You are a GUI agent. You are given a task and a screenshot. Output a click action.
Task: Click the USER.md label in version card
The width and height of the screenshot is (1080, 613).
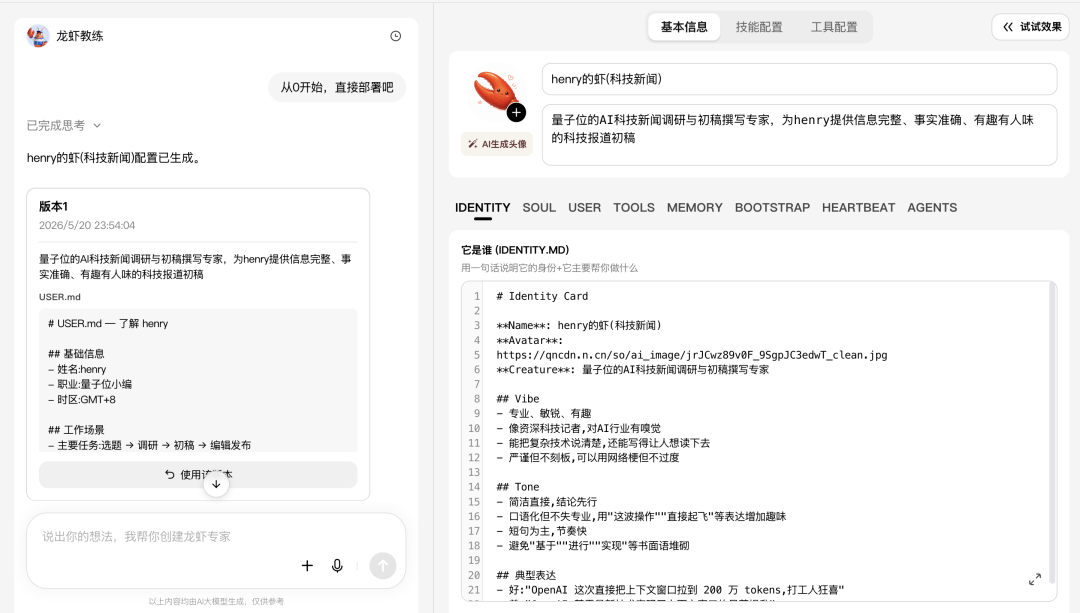tap(59, 297)
